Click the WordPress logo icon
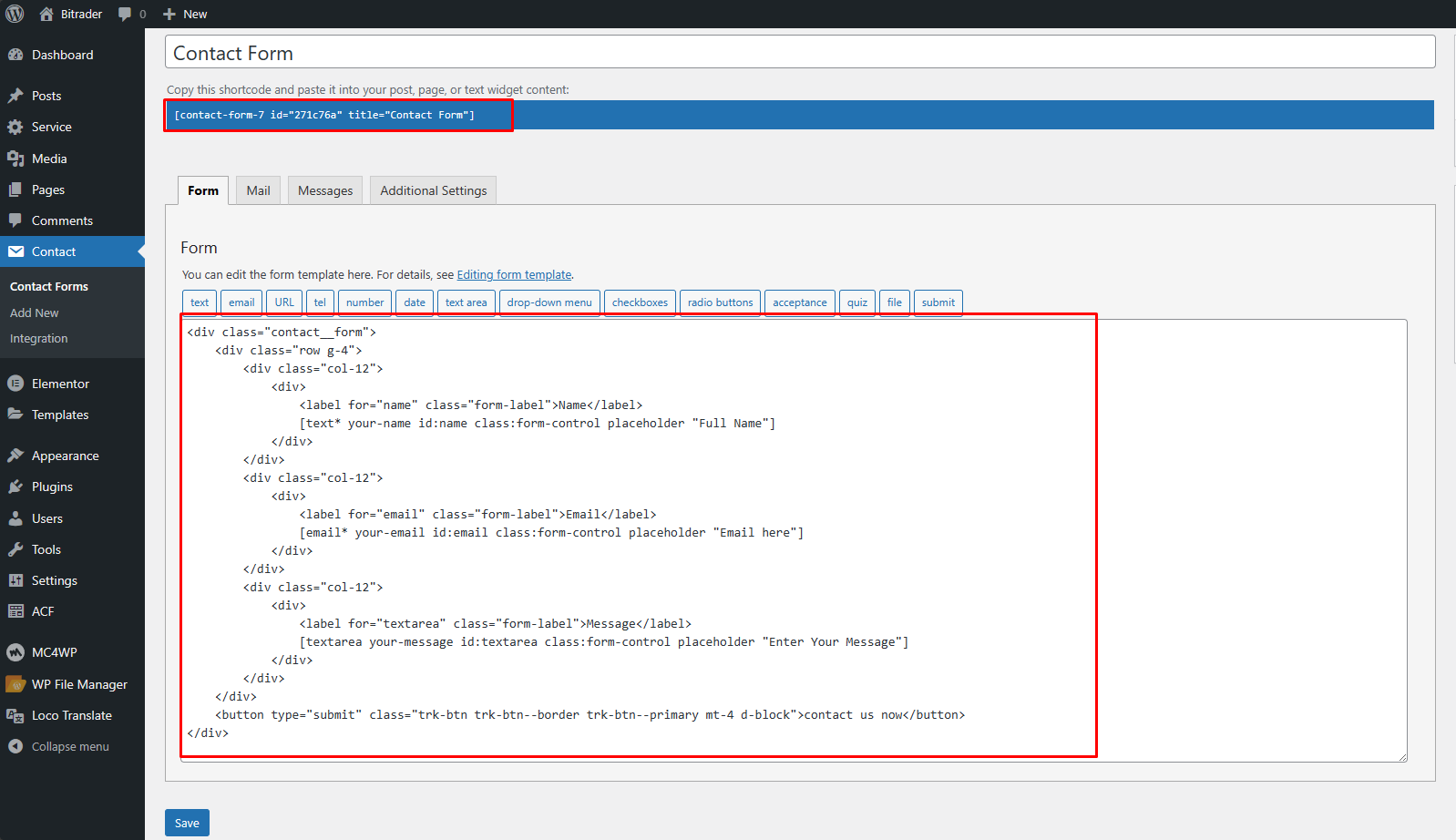 pos(15,14)
